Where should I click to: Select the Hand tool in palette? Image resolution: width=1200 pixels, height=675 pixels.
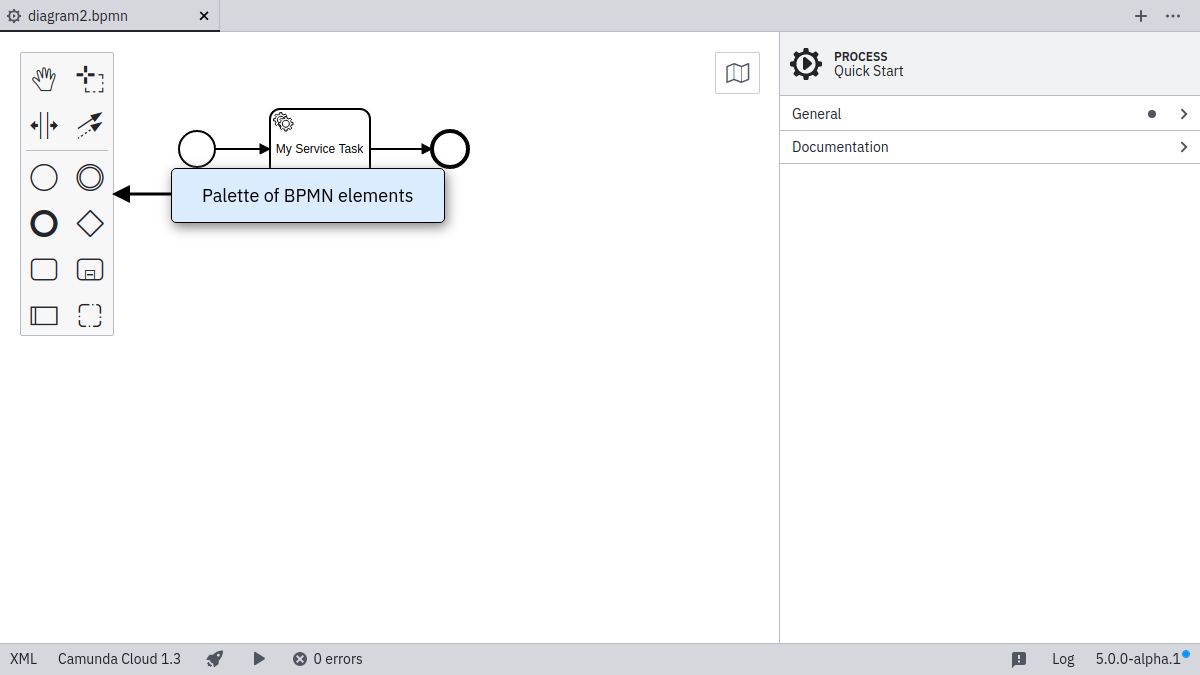44,79
